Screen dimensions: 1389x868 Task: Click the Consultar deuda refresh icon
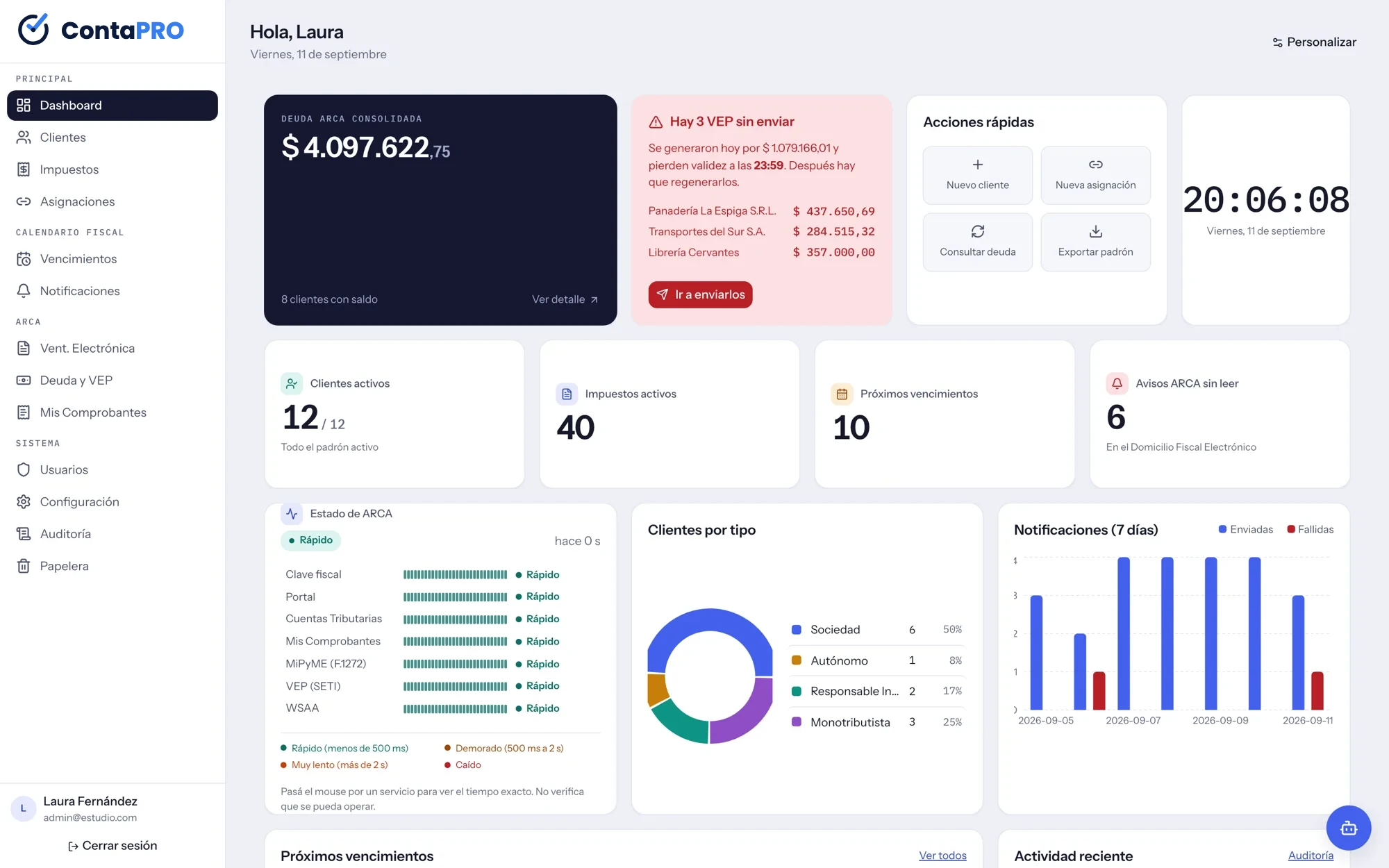click(977, 231)
